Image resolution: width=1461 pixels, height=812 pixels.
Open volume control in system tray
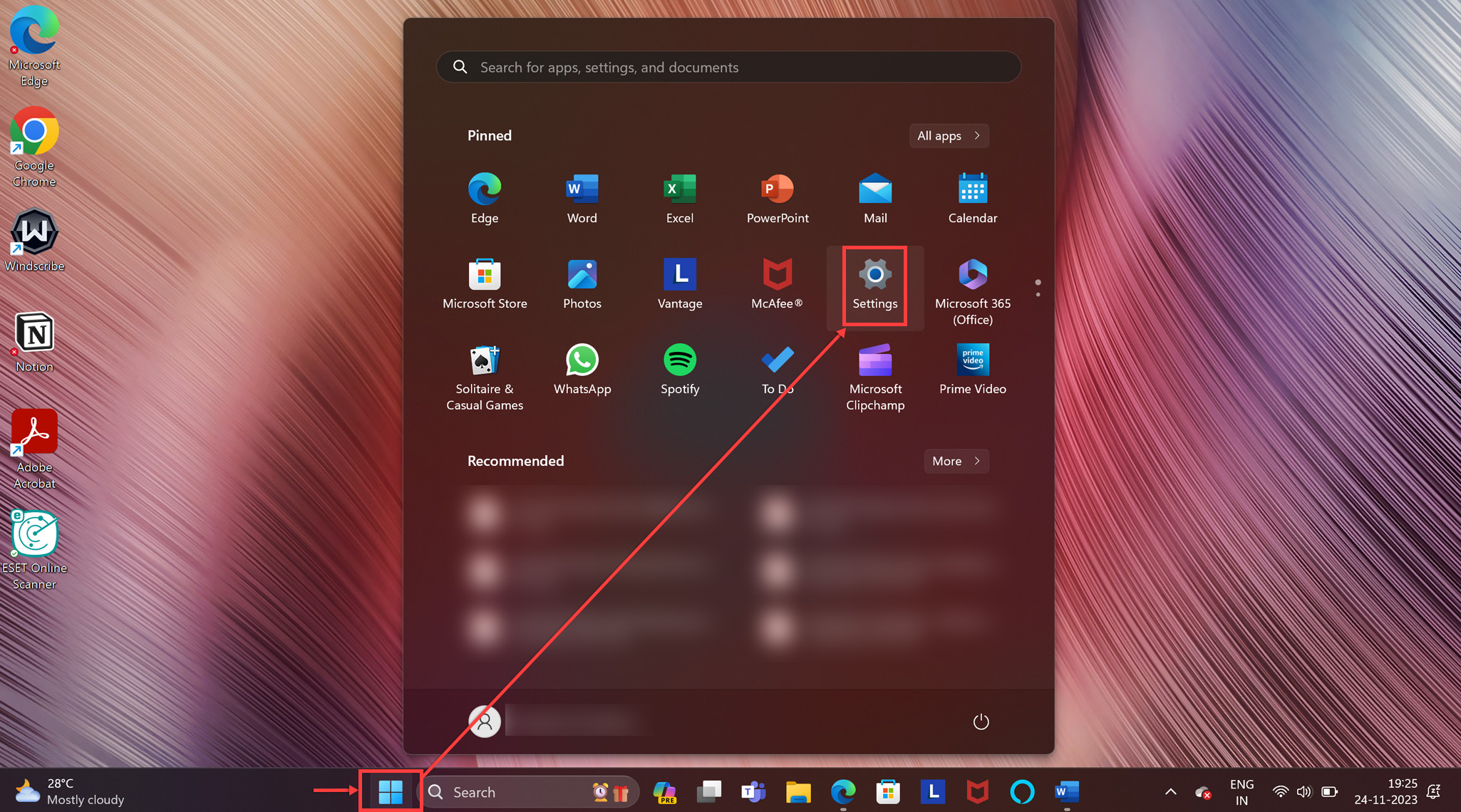point(1304,791)
